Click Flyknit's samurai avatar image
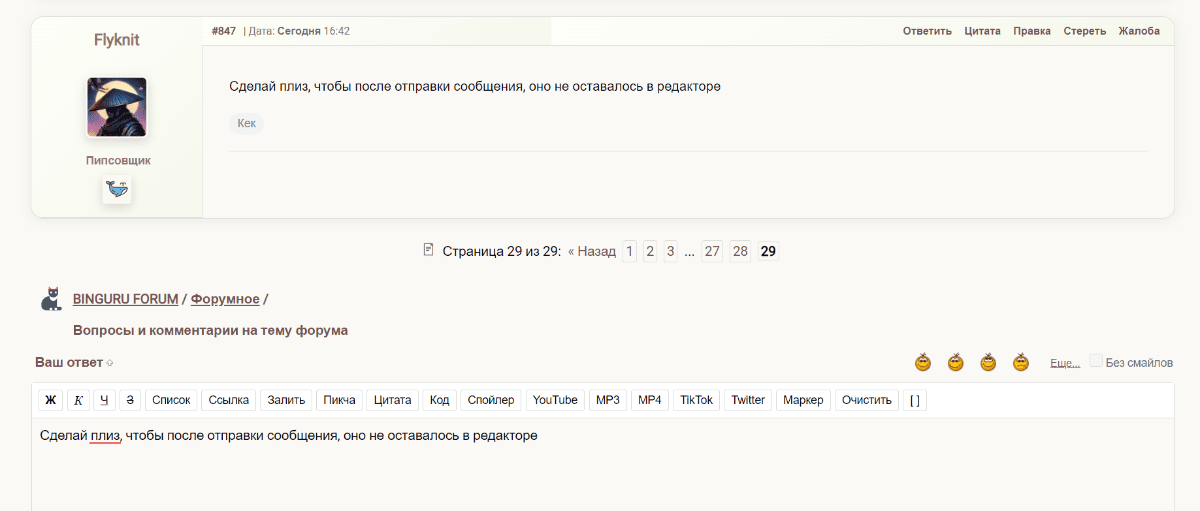This screenshot has width=1200, height=511. click(x=117, y=107)
